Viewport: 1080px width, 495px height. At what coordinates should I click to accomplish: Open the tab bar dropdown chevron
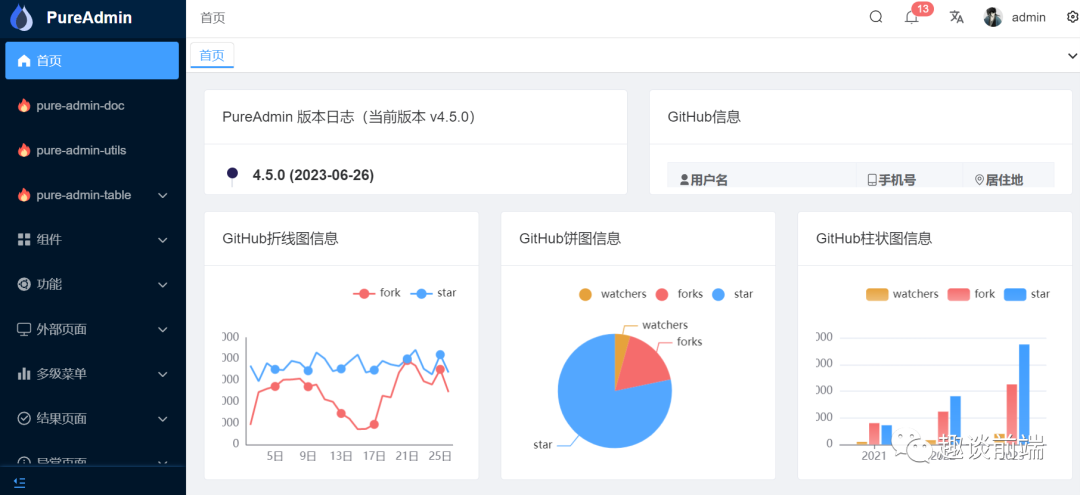tap(1072, 56)
